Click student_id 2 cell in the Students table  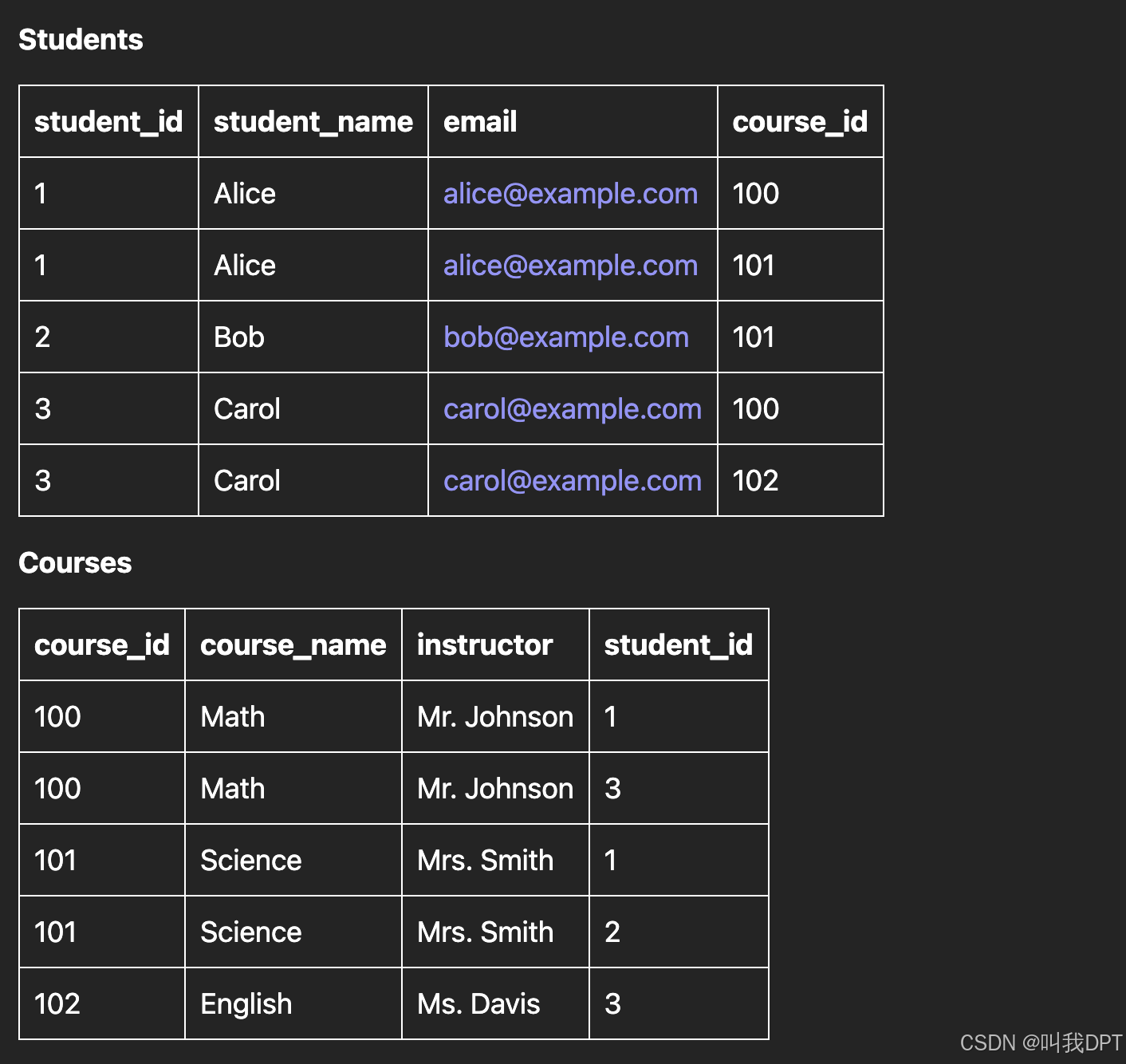pos(43,337)
